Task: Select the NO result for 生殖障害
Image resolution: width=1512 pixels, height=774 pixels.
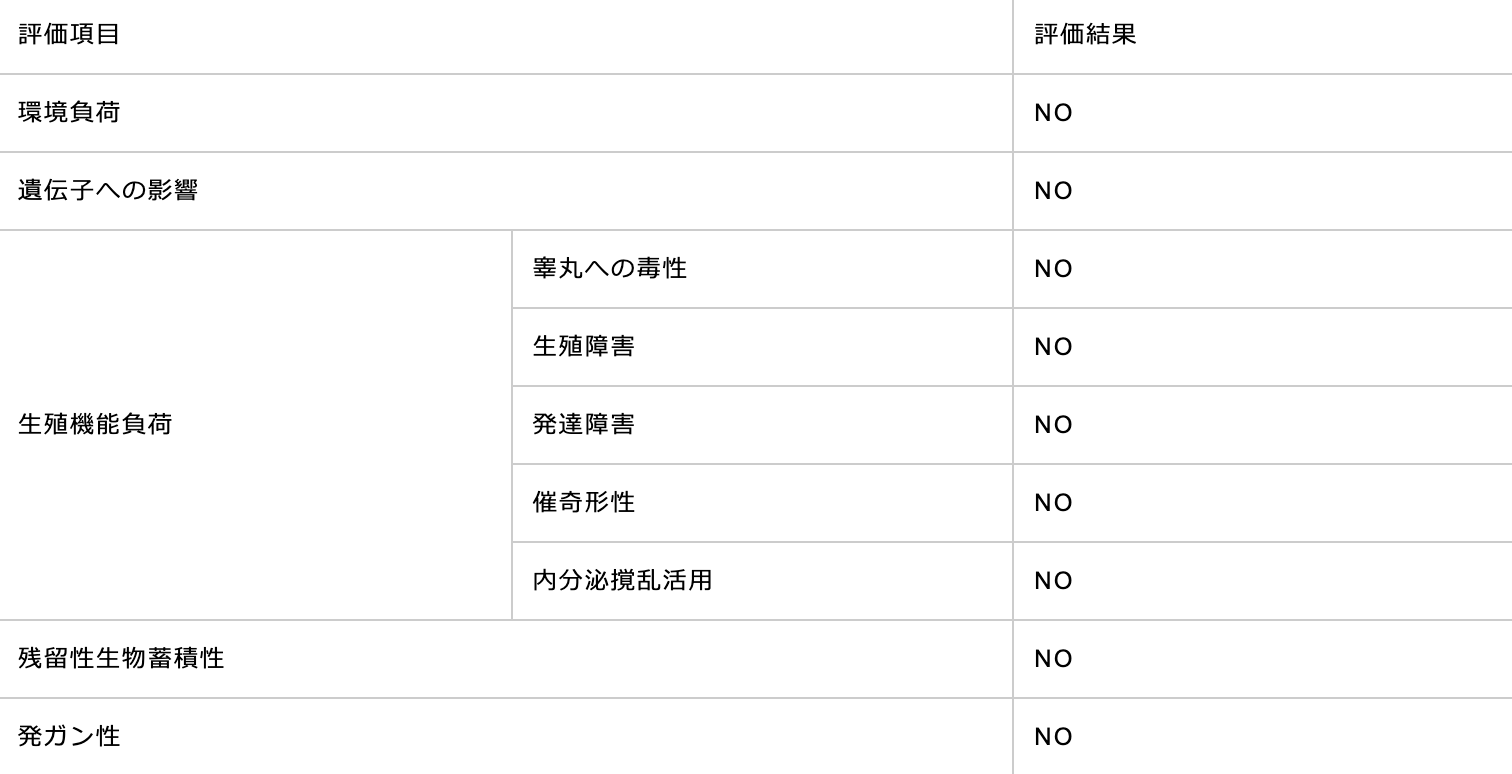Action: pyautogui.click(x=1263, y=347)
